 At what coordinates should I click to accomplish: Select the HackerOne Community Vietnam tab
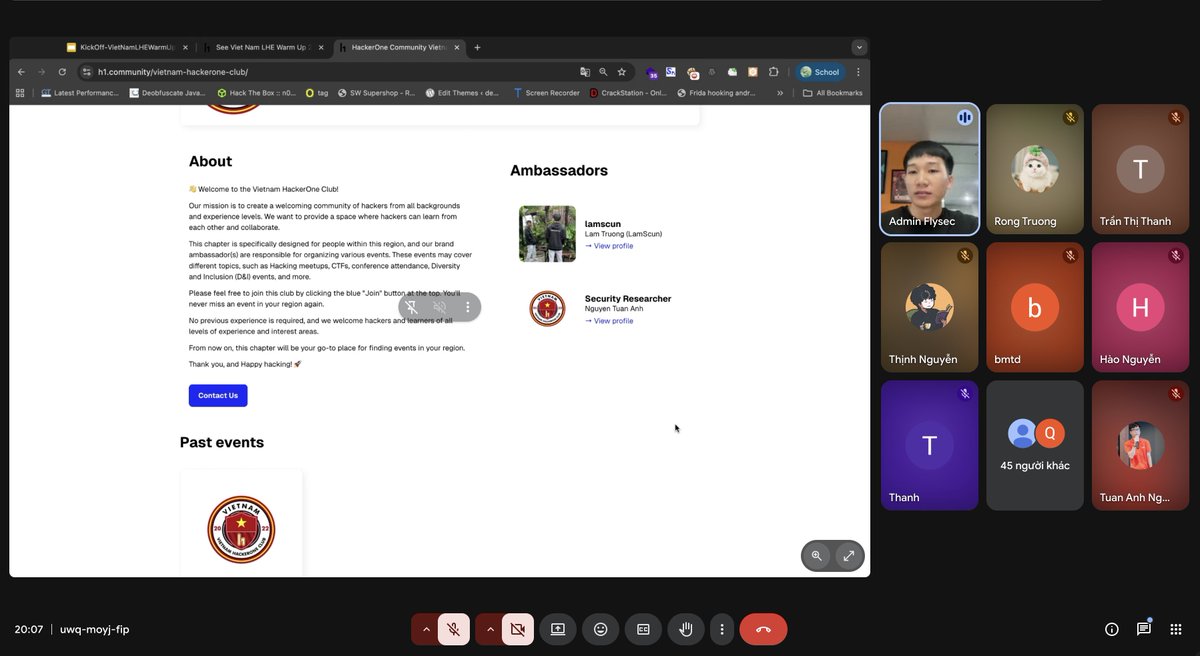pyautogui.click(x=398, y=47)
